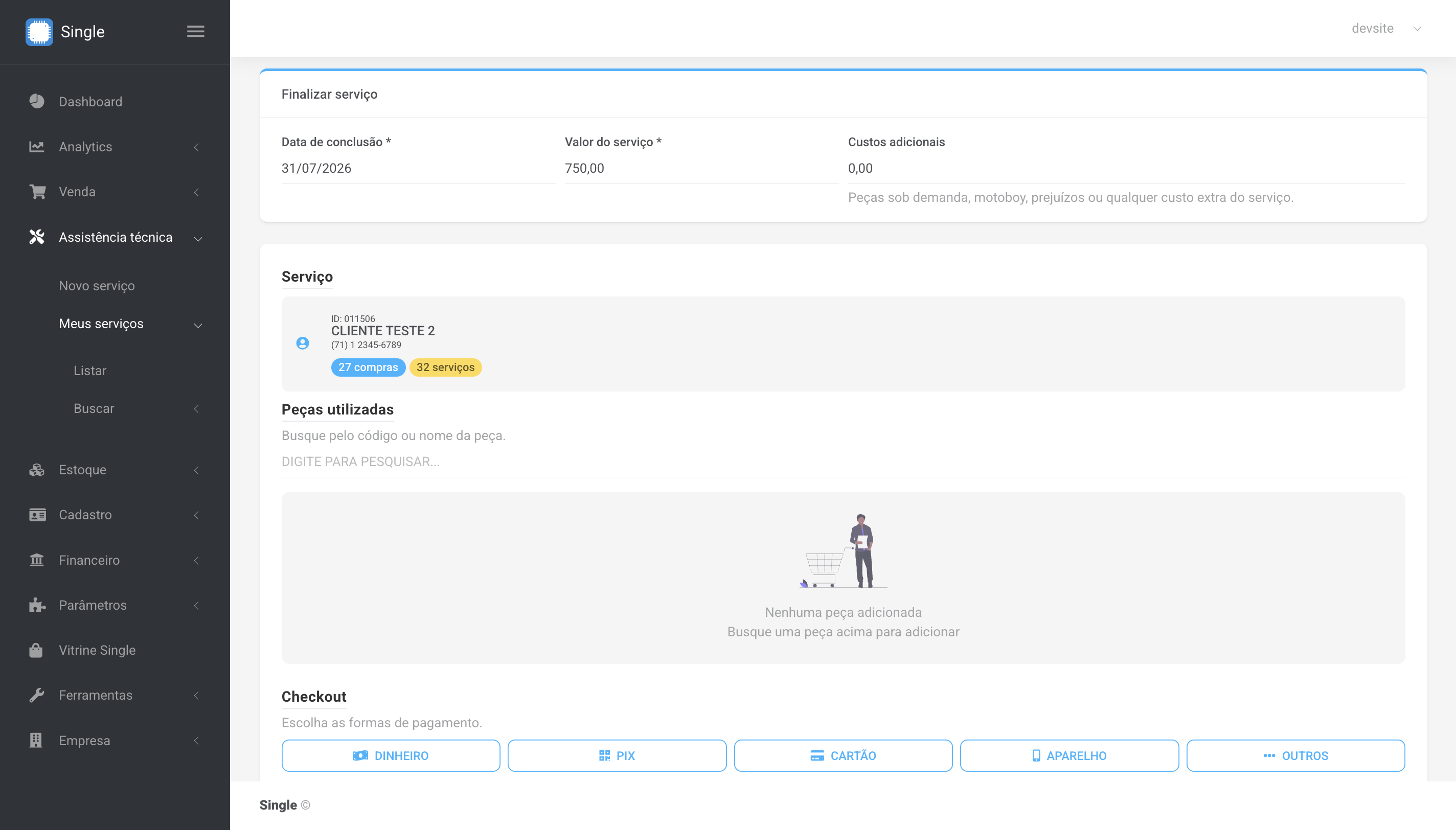This screenshot has height=830, width=1456.
Task: Expand the Parâmetros submenu chevron
Action: pos(197,606)
